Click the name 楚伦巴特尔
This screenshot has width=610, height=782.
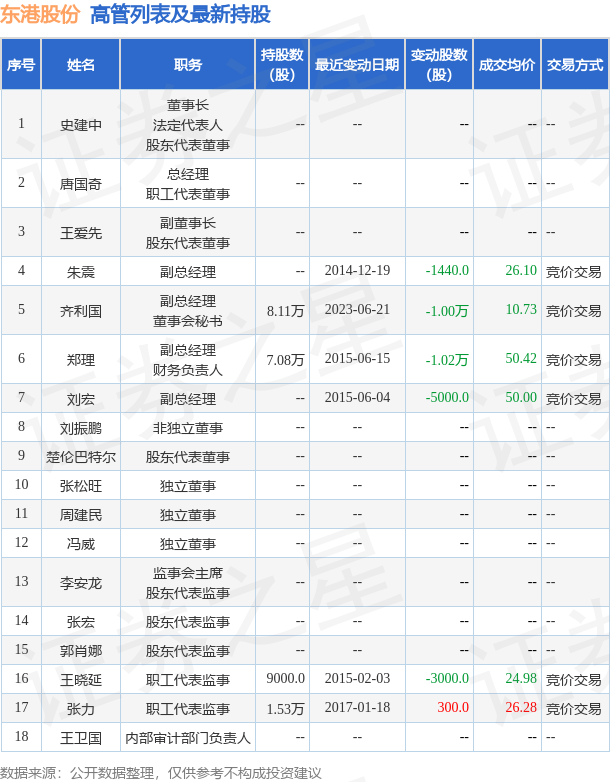(81, 457)
